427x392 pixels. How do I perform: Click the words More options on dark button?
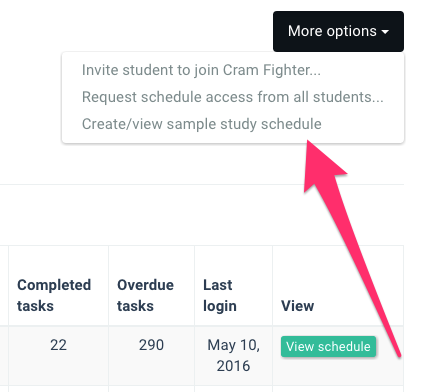point(332,31)
